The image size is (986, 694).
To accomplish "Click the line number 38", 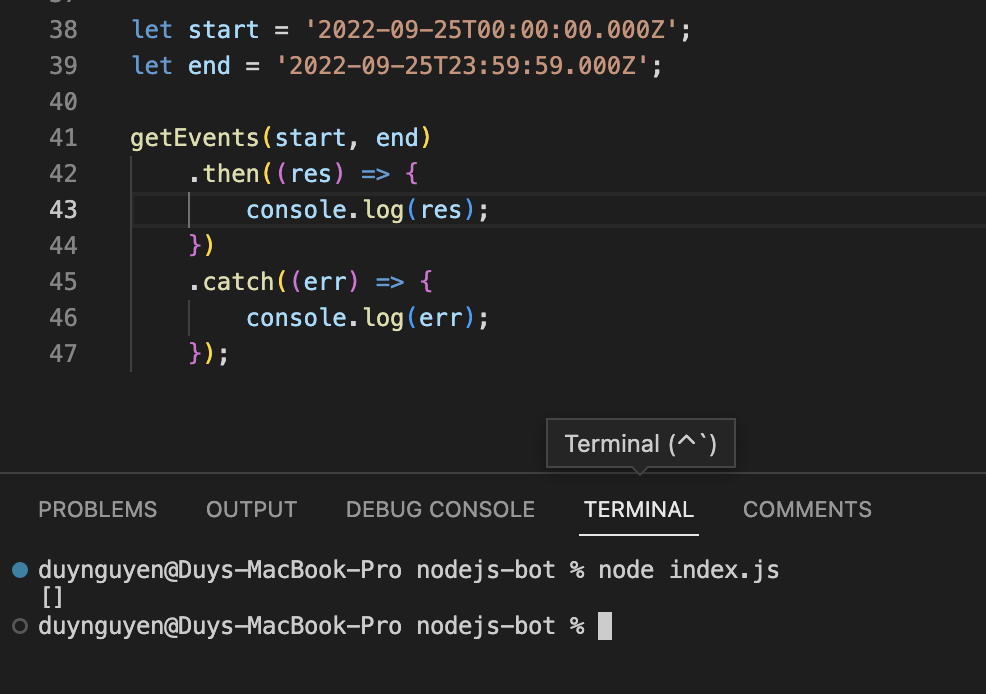I will (64, 30).
